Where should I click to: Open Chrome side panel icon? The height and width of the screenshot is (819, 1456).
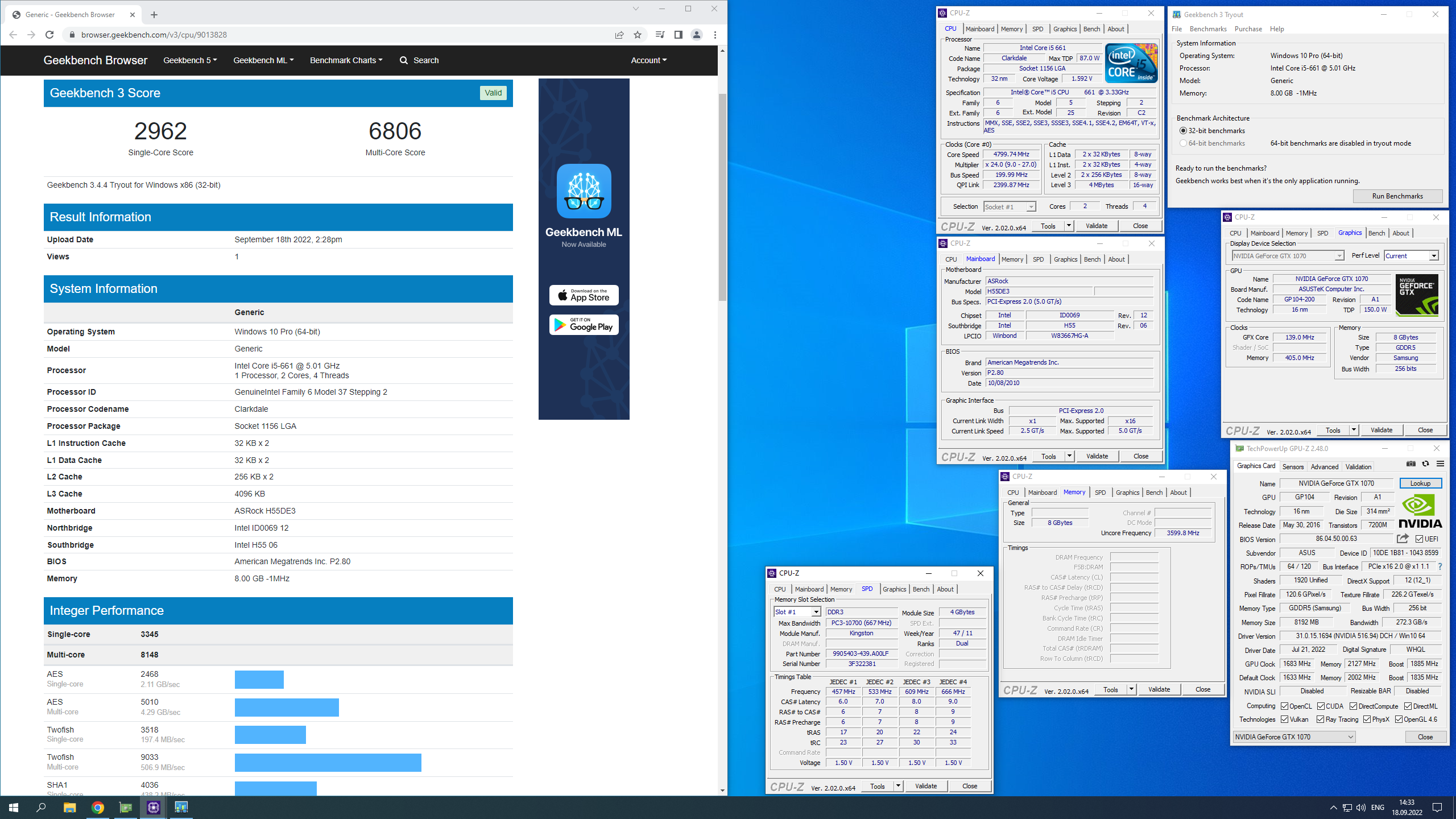(x=678, y=35)
